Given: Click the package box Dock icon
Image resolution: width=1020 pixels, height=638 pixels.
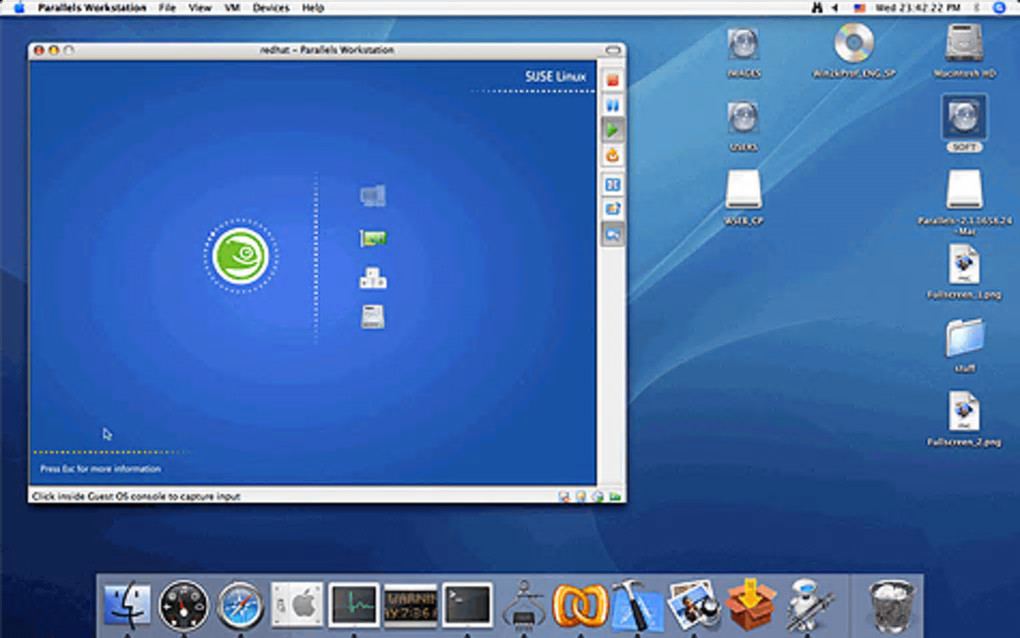Looking at the screenshot, I should click(x=750, y=605).
